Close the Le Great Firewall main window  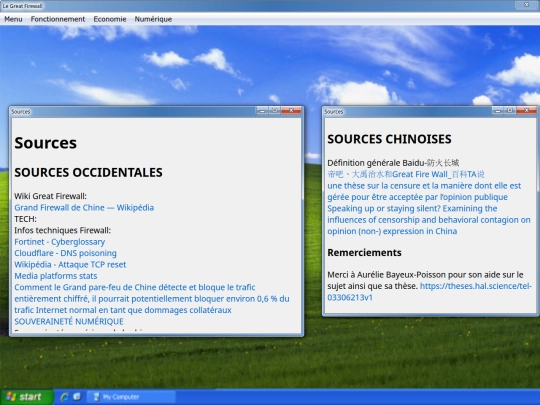click(x=526, y=5)
